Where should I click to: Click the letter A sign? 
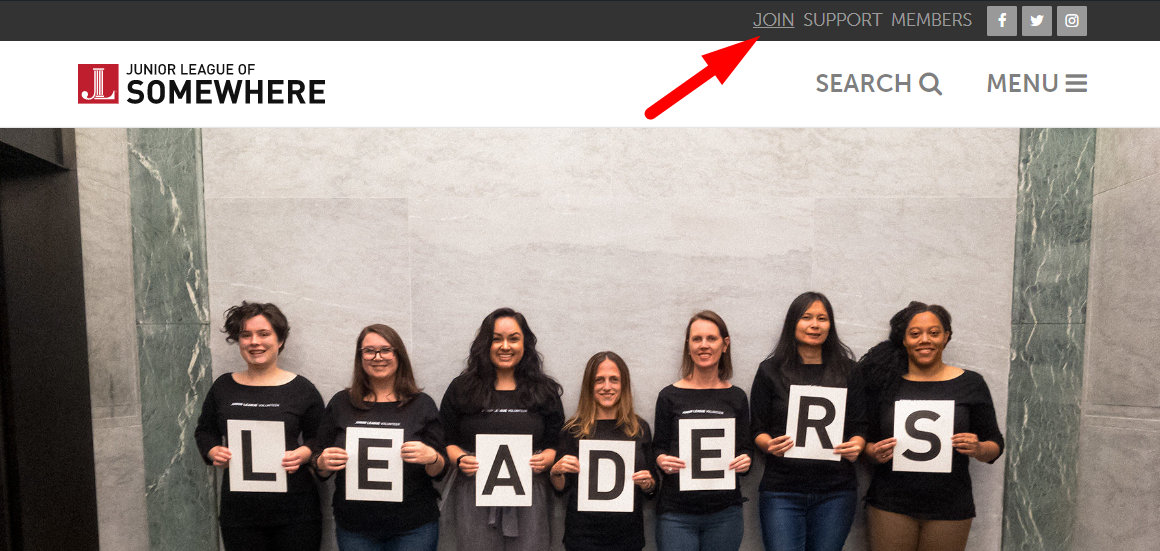click(503, 470)
